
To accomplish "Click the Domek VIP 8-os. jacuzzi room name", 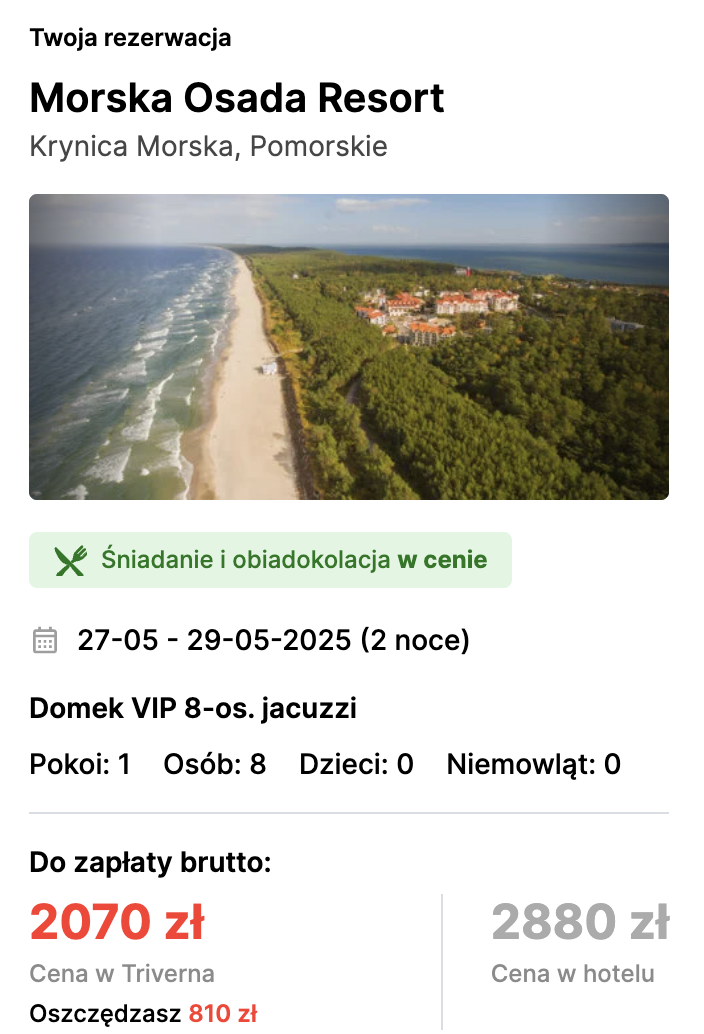I will (x=193, y=709).
